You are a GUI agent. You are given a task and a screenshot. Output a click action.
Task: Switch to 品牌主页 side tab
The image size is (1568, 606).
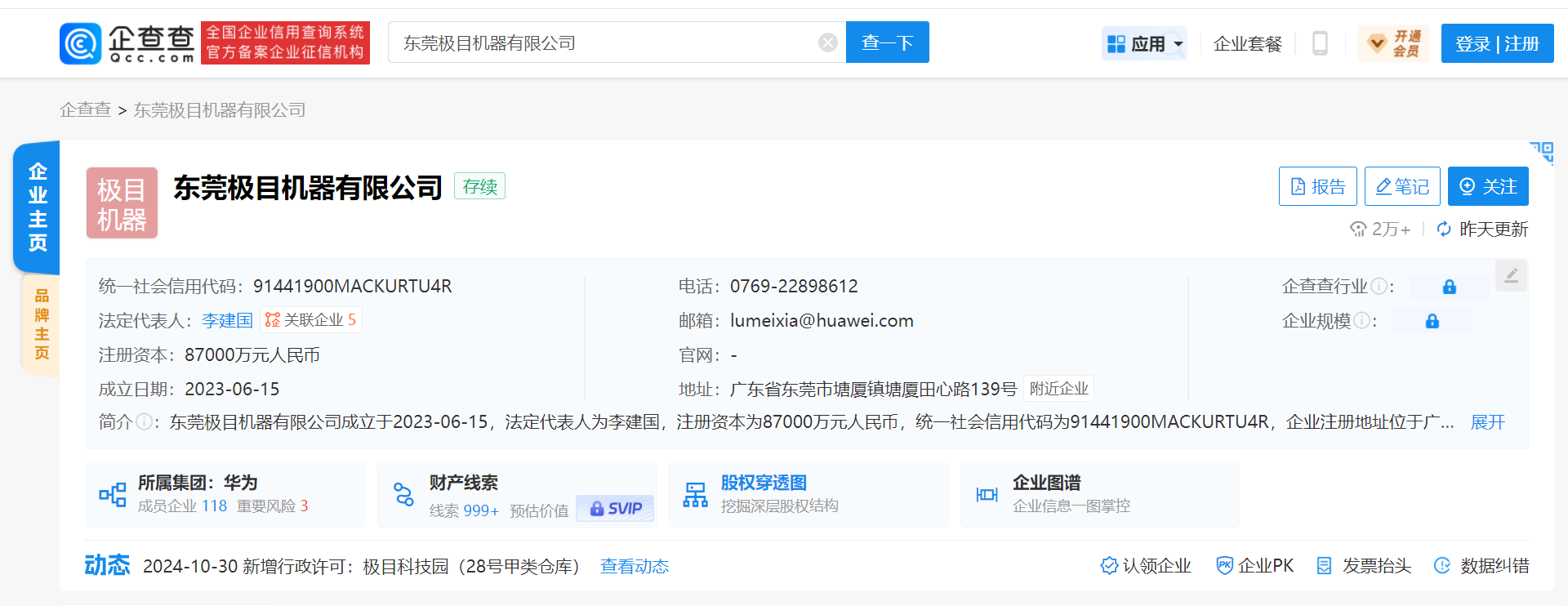point(42,324)
